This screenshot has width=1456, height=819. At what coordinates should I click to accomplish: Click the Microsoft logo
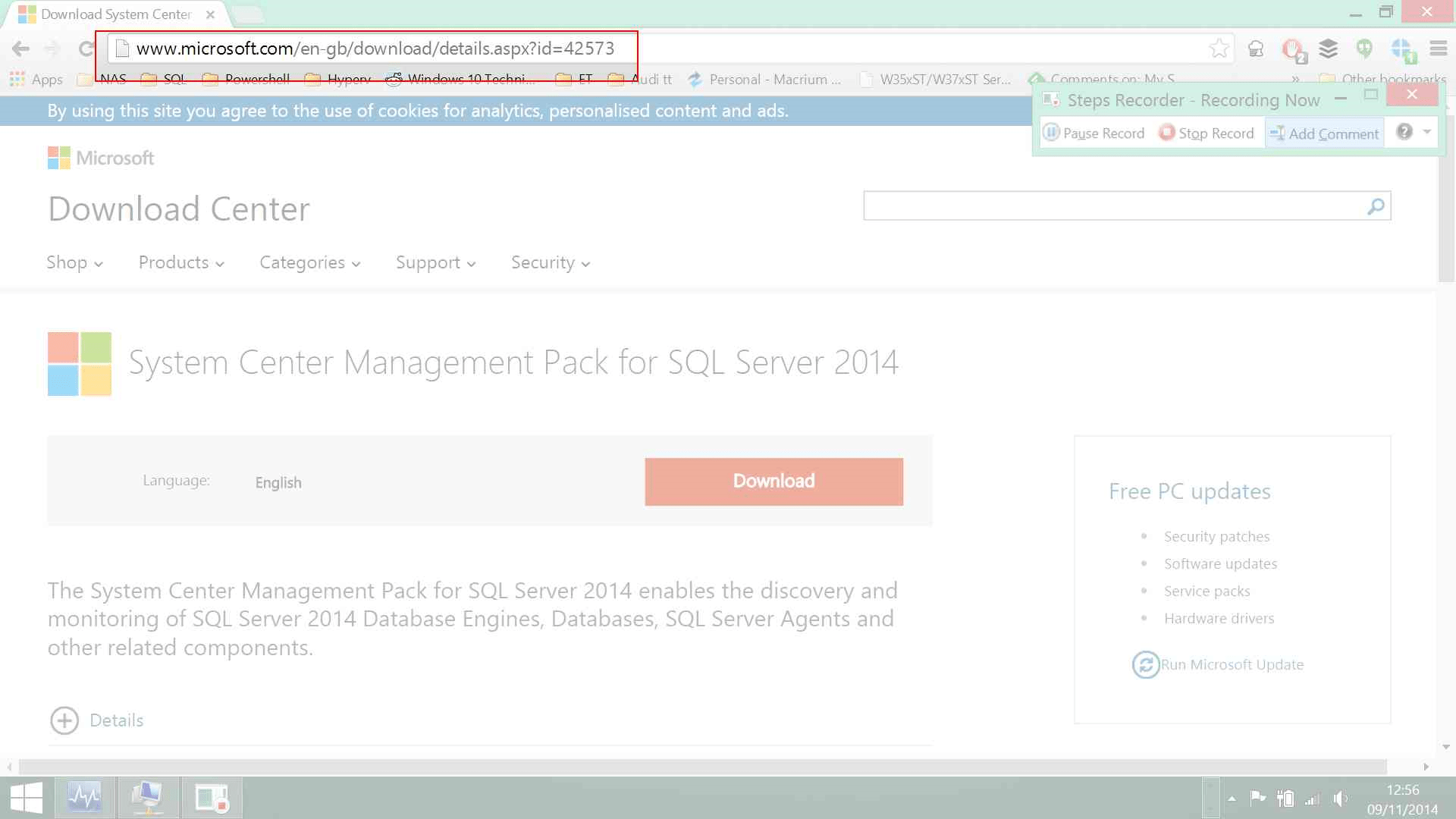coord(101,158)
